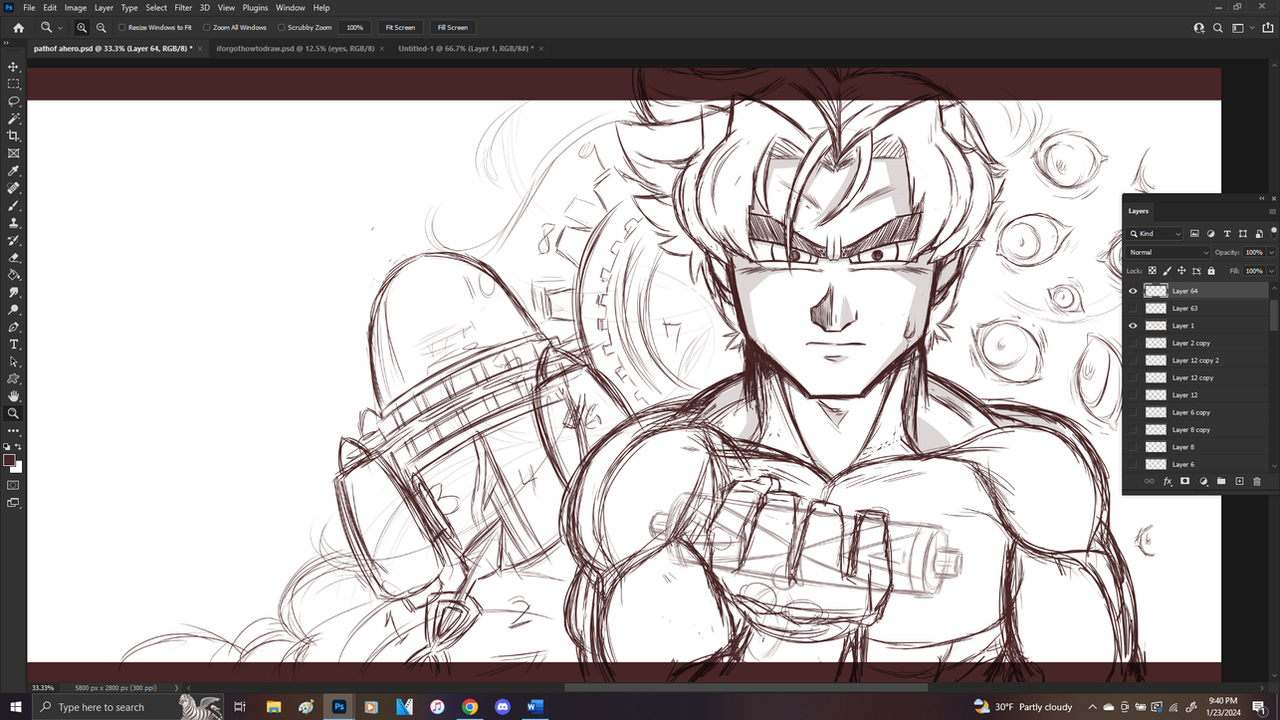Image resolution: width=1280 pixels, height=720 pixels.
Task: Select the Pen tool
Action: (13, 327)
